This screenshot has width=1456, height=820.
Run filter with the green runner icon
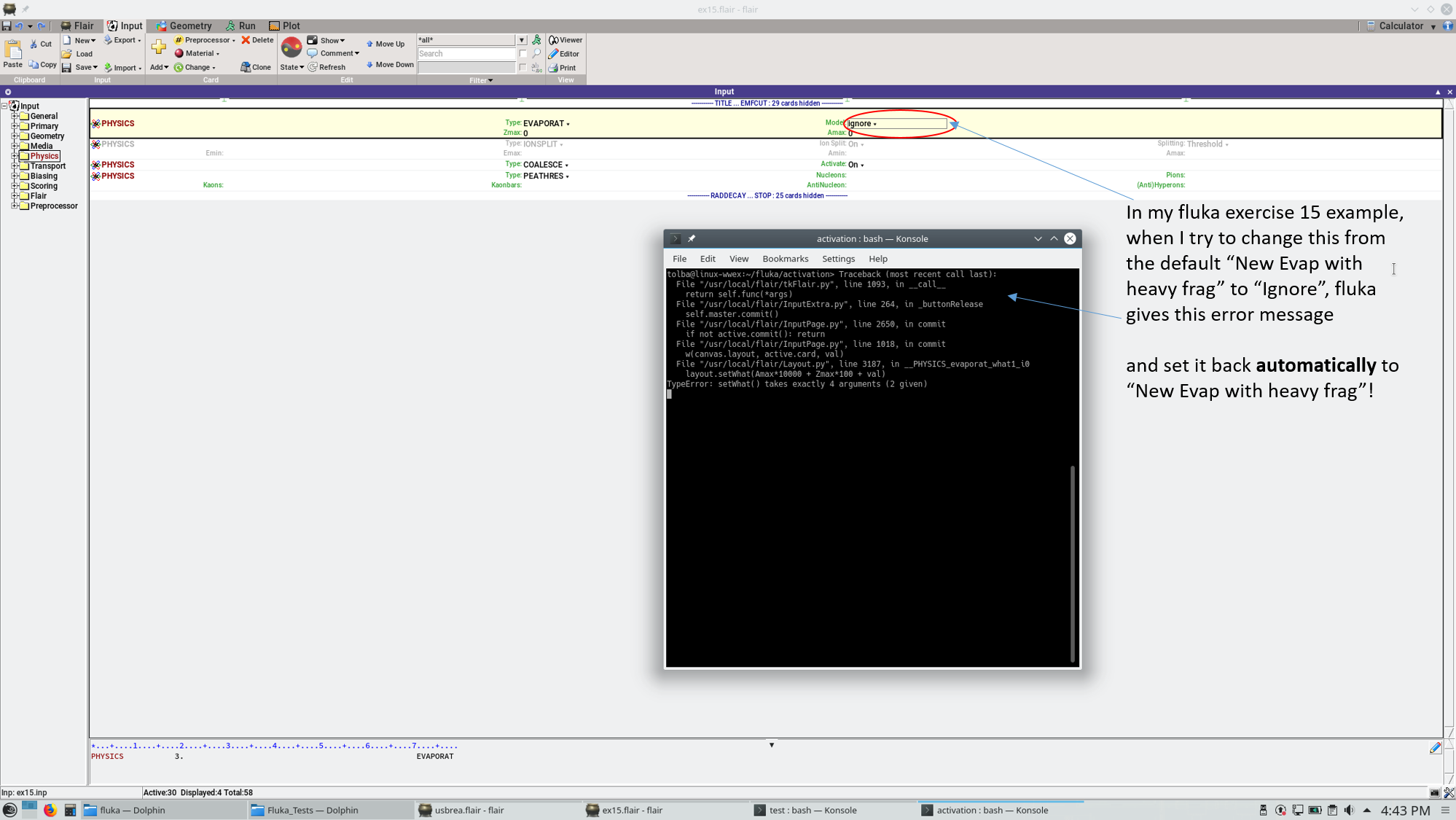pyautogui.click(x=537, y=40)
